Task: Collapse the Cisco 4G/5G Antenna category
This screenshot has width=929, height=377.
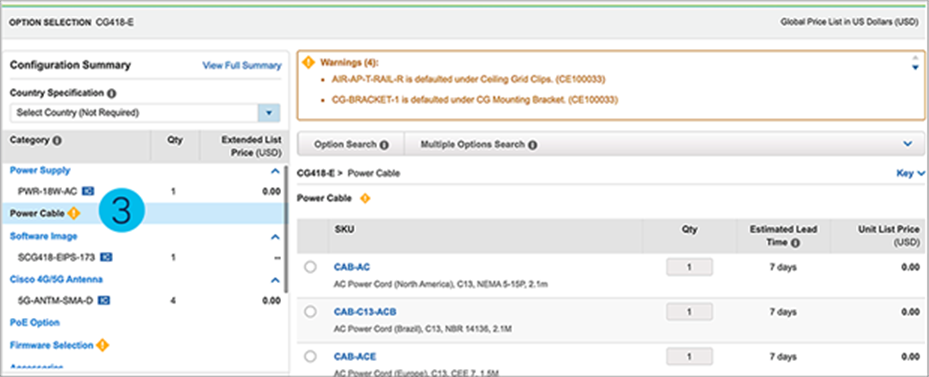Action: (274, 280)
